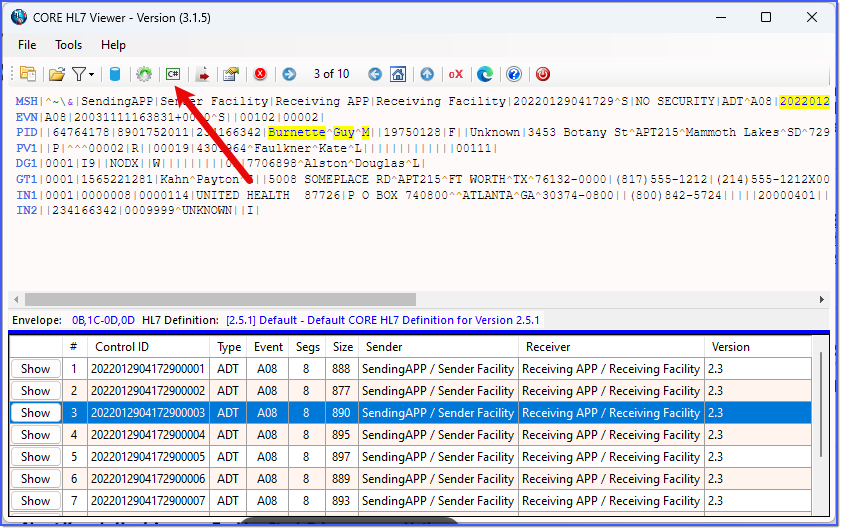Go to previous message with left arrow

click(x=375, y=74)
